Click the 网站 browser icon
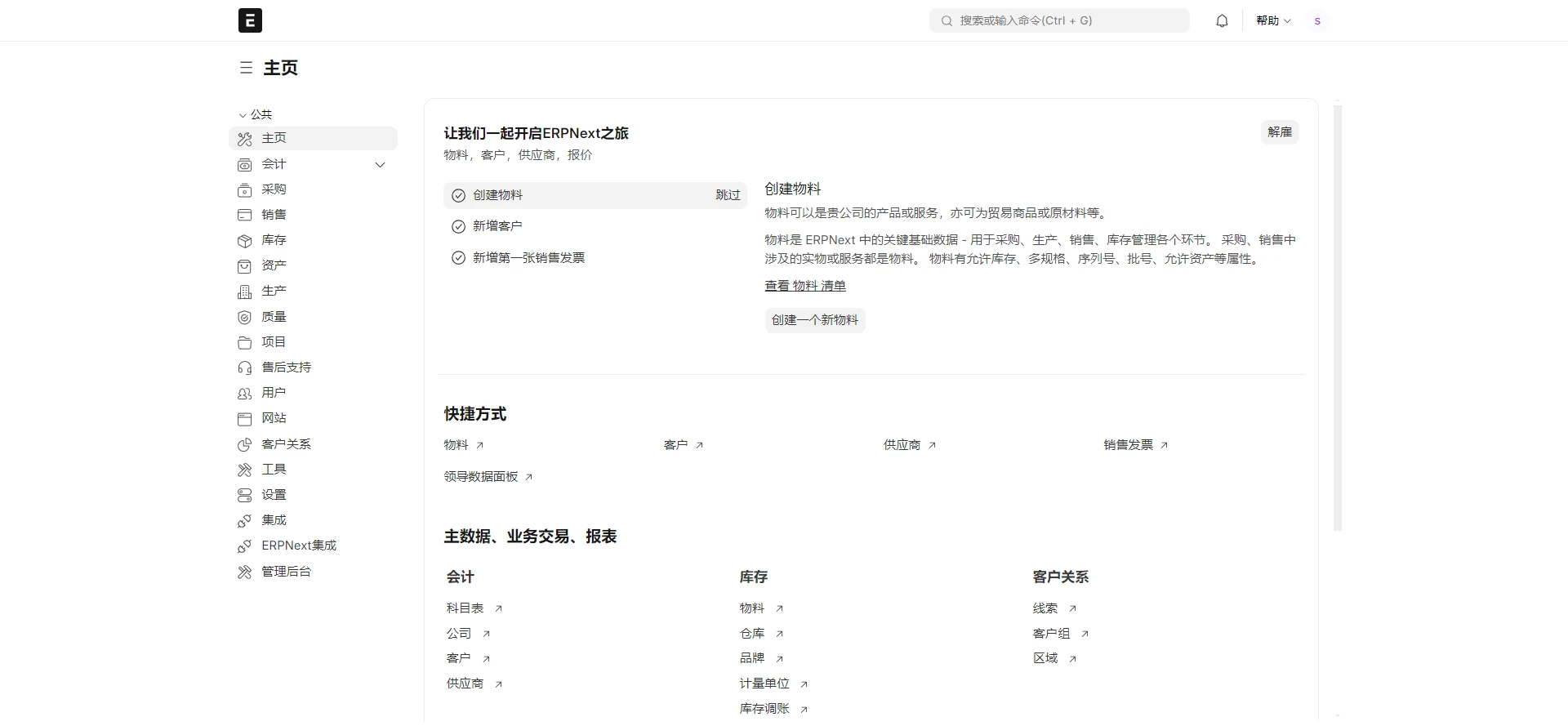The height and width of the screenshot is (726, 1568). pos(244,419)
